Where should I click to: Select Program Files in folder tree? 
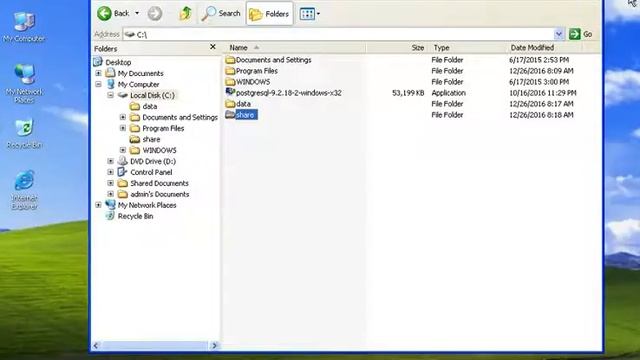tap(157, 129)
